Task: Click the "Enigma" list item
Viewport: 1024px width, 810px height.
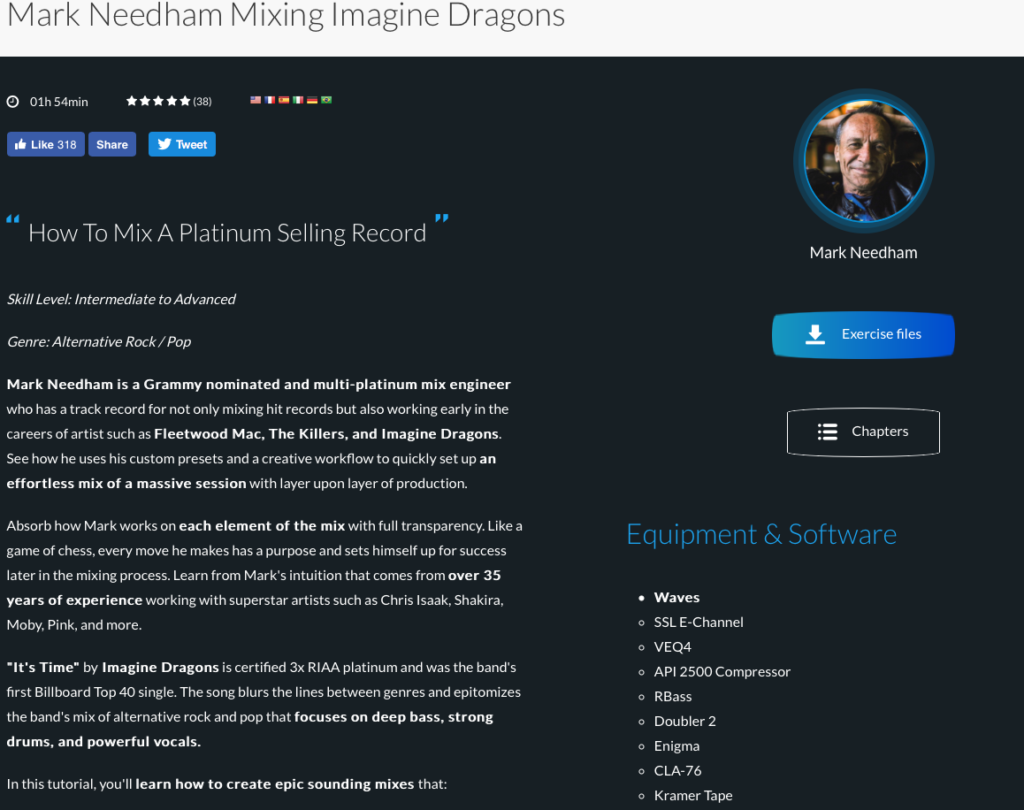Action: tap(677, 747)
